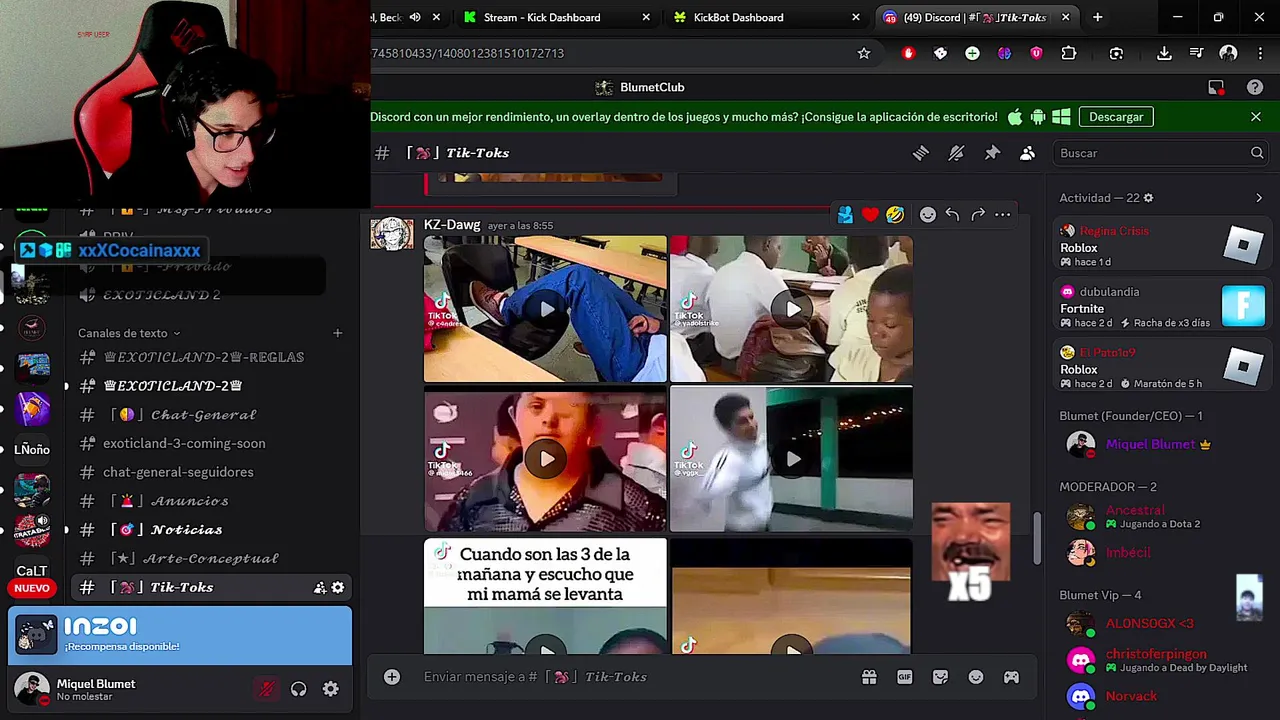This screenshot has width=1280, height=720.
Task: Open the exoticland-3-coming-soon channel
Action: pyautogui.click(x=213, y=443)
